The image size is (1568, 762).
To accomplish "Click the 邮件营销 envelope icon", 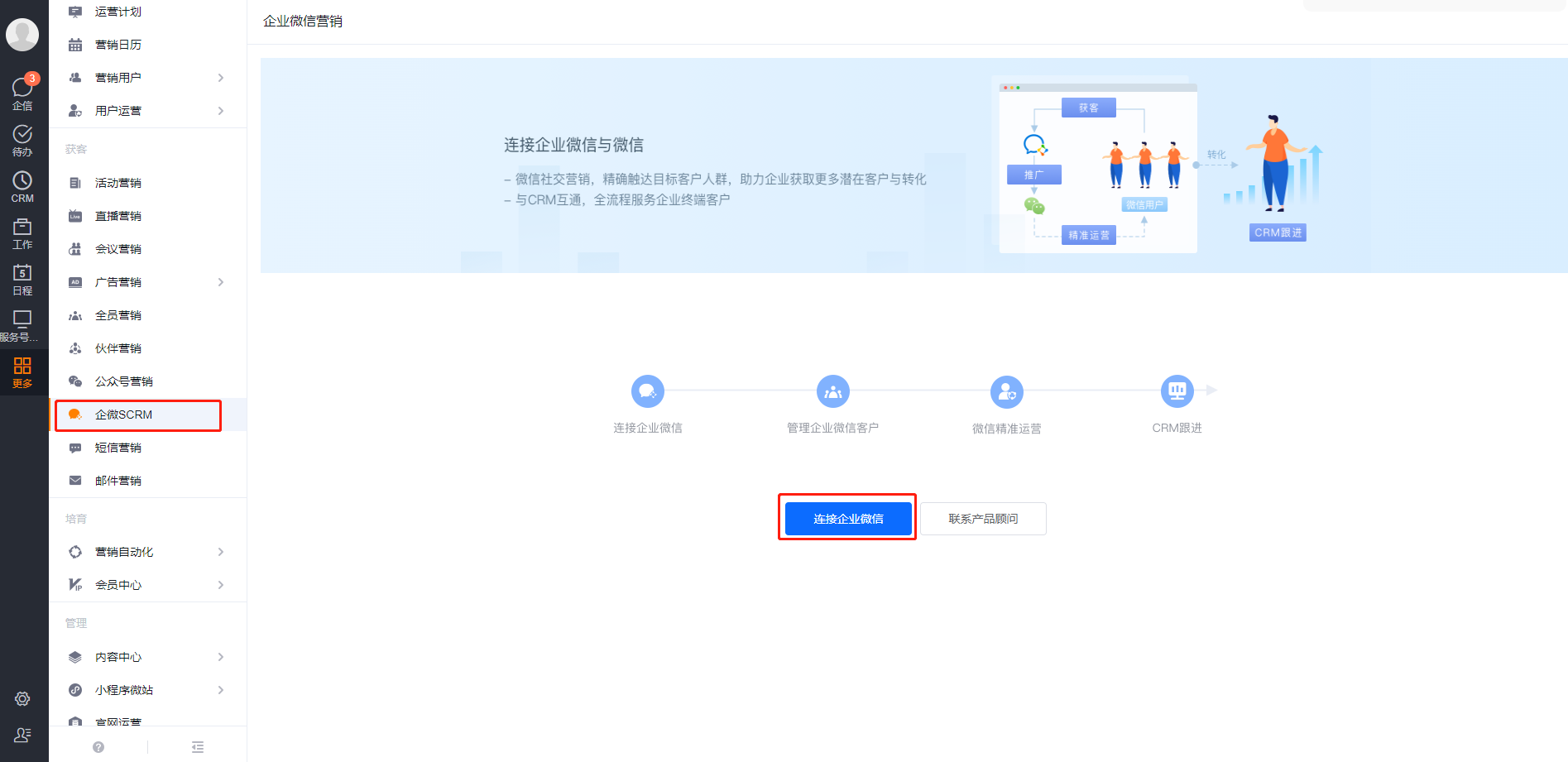I will [x=75, y=481].
